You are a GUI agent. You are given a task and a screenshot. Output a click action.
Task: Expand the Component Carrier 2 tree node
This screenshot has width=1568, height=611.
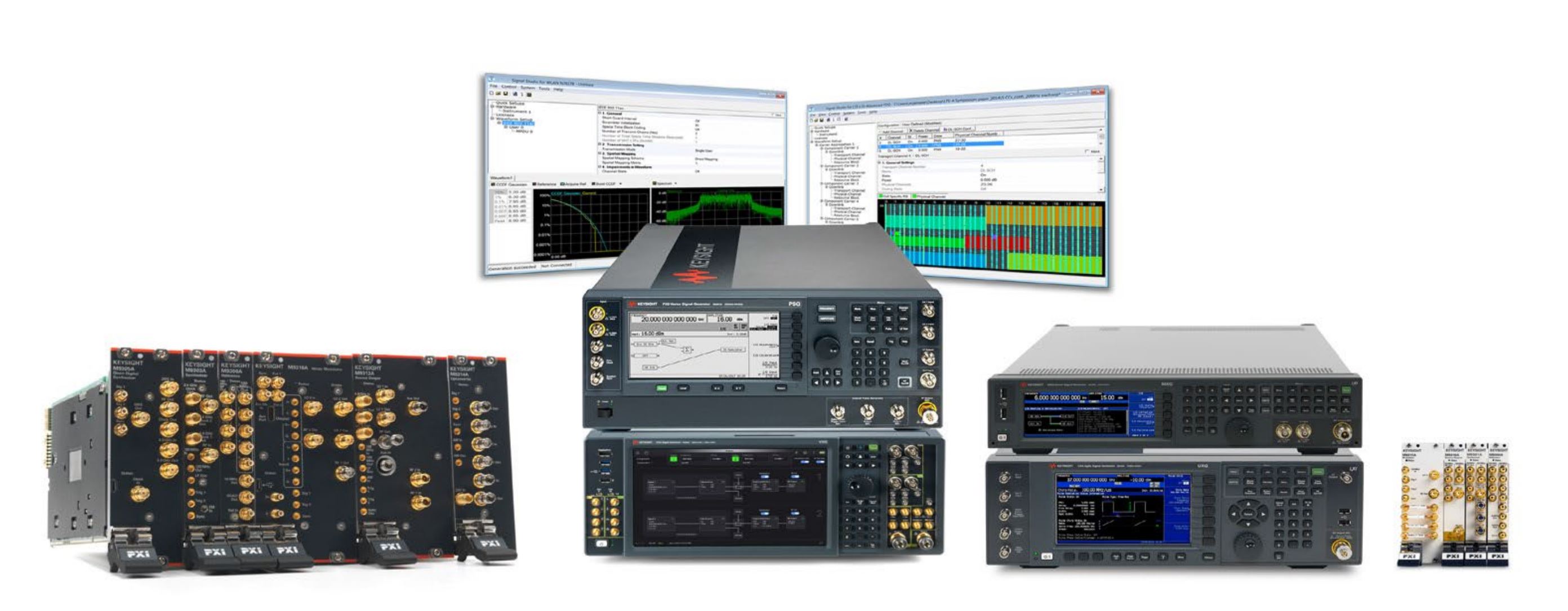822,166
